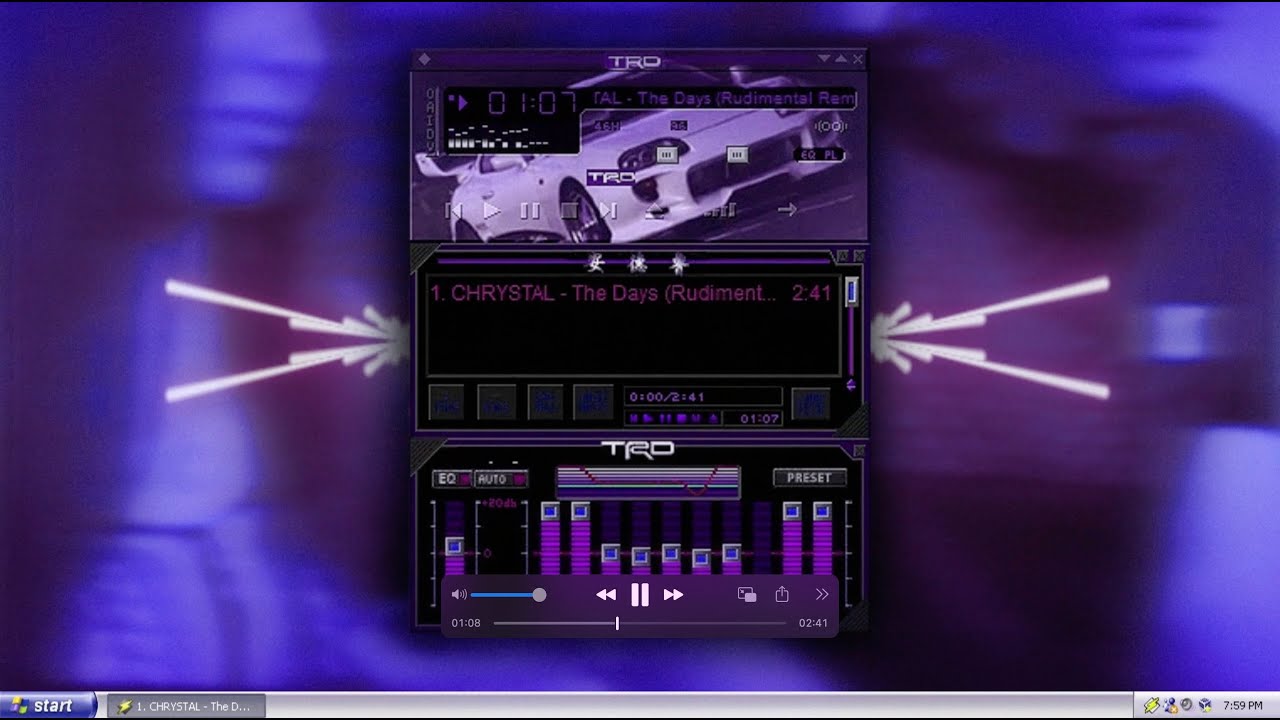1280x720 pixels.
Task: Click the first EQ band slider knob
Action: pos(550,511)
